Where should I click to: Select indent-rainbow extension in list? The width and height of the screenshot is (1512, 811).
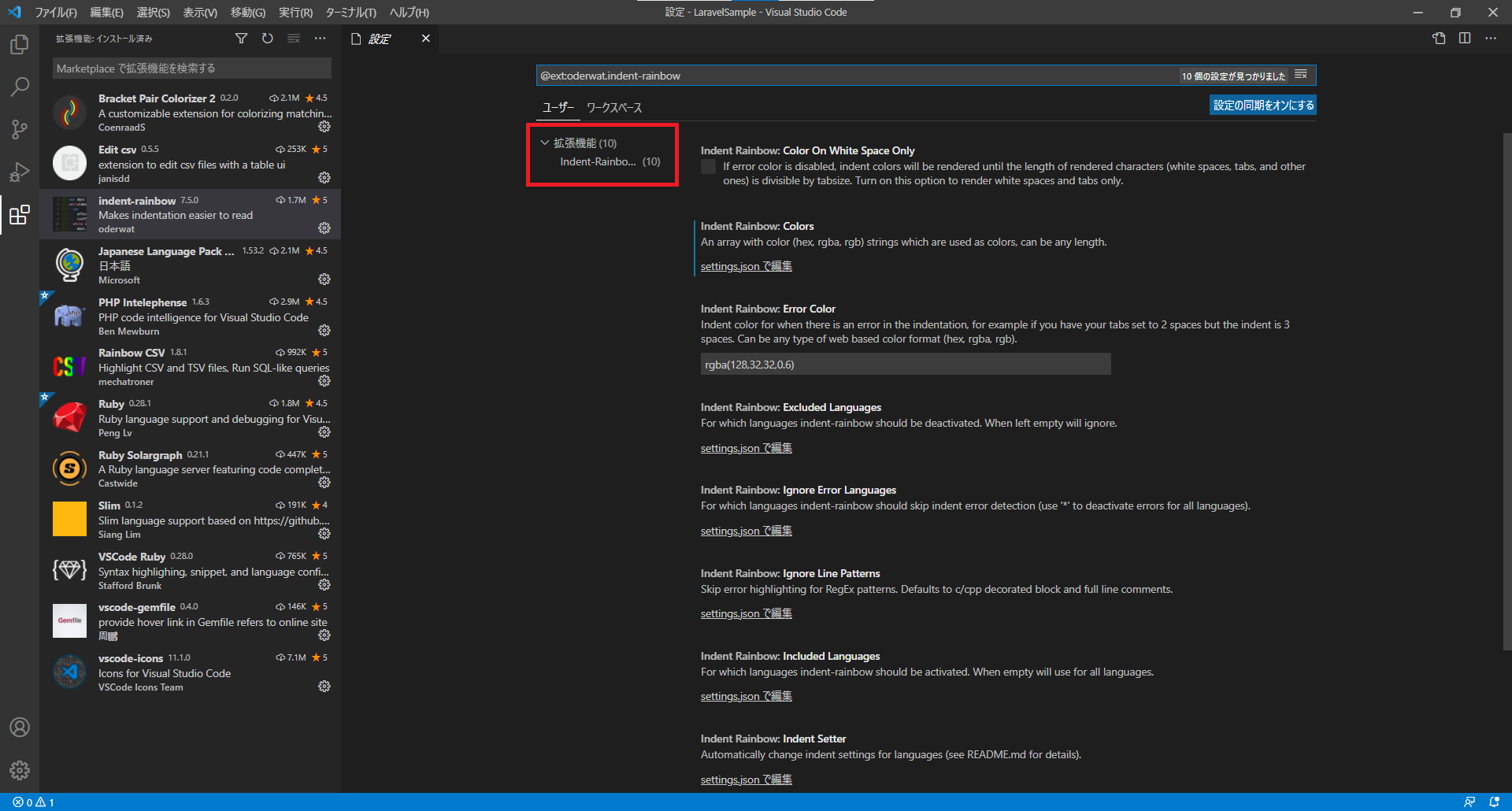coord(190,214)
